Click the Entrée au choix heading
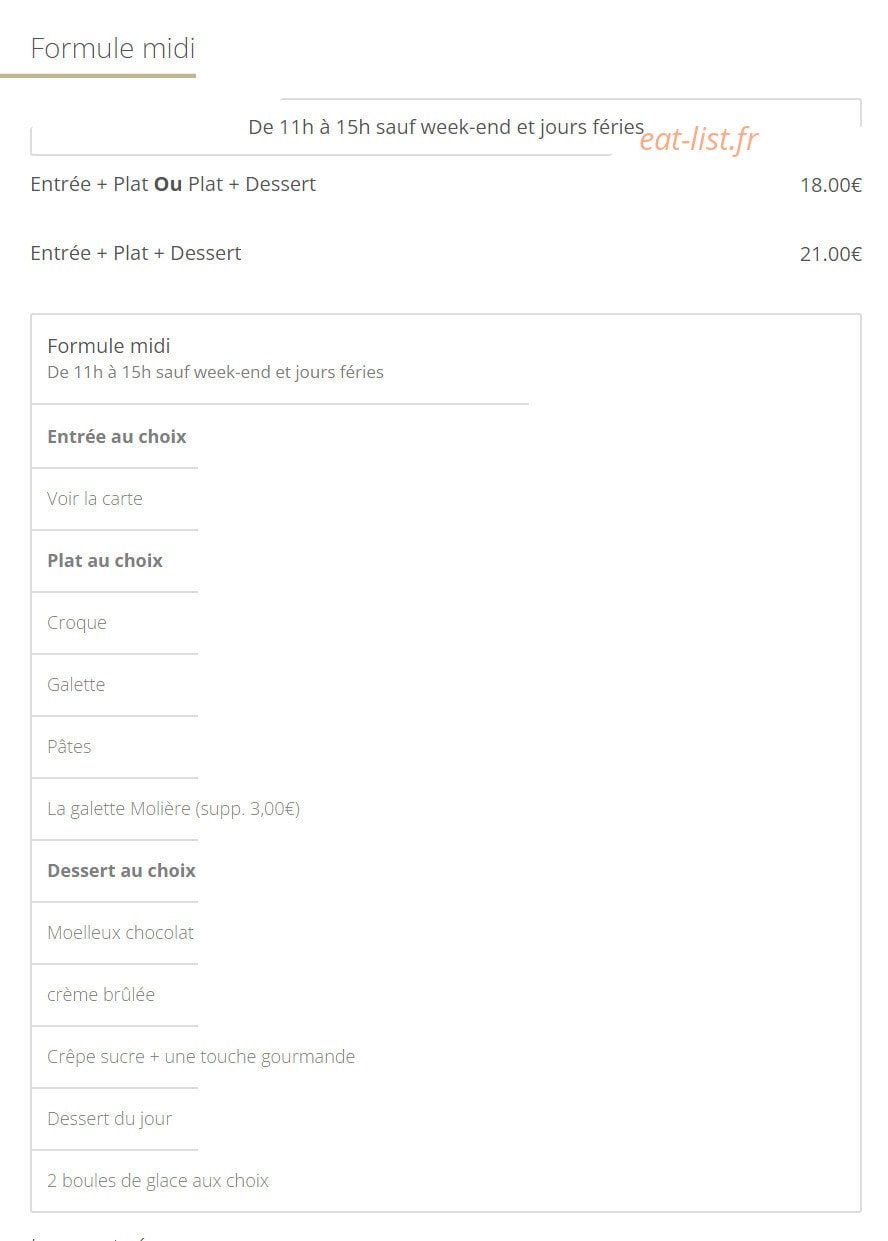Screen dimensions: 888x1241 click(117, 437)
